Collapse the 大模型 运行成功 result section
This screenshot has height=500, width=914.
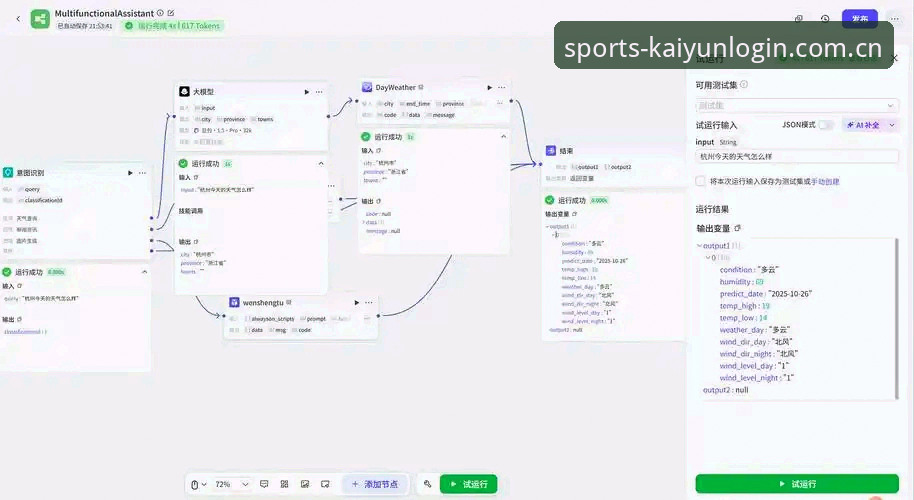click(321, 164)
